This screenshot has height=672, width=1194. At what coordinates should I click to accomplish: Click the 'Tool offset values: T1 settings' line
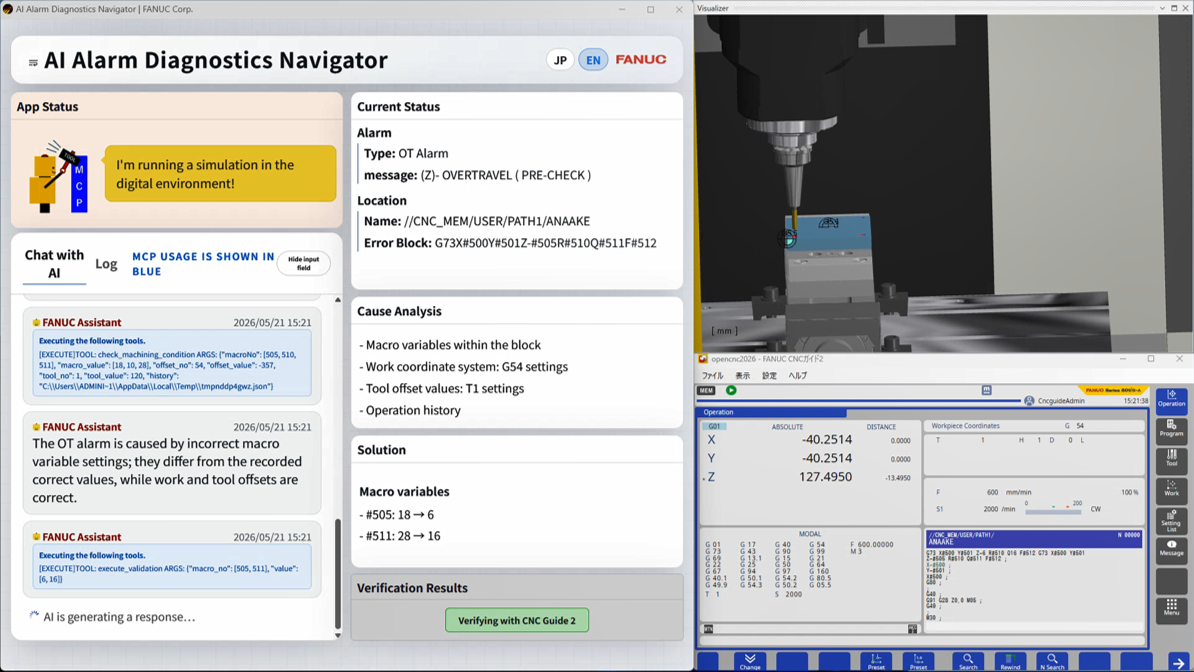point(442,389)
